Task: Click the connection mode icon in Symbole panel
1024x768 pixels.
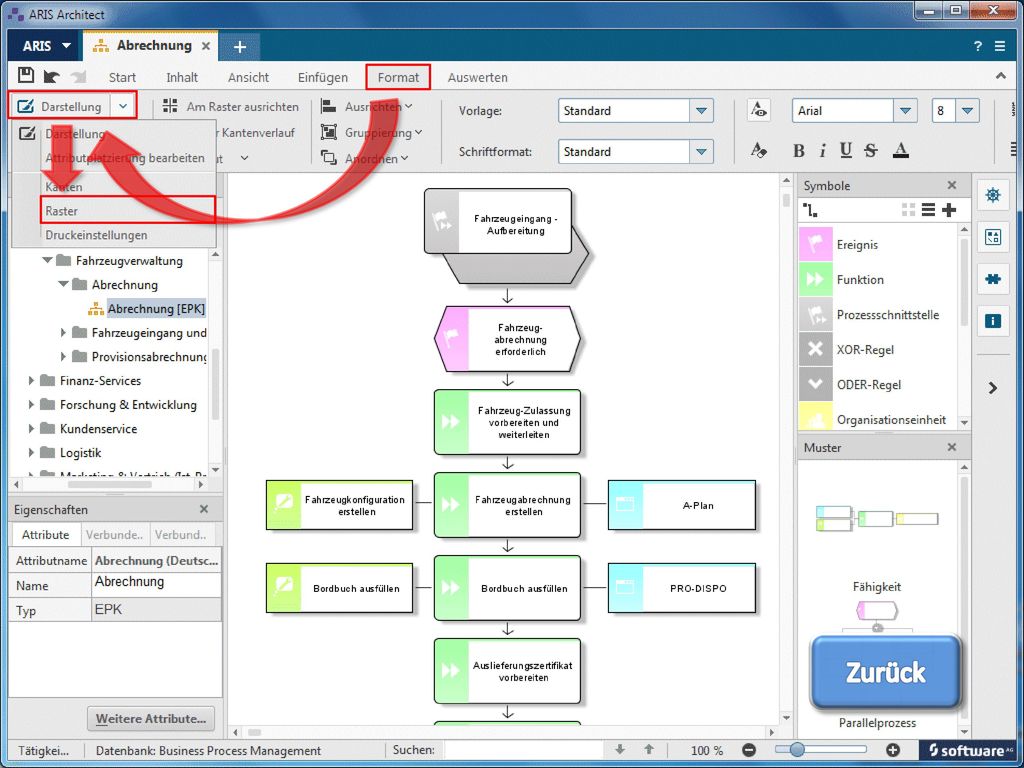Action: click(810, 210)
